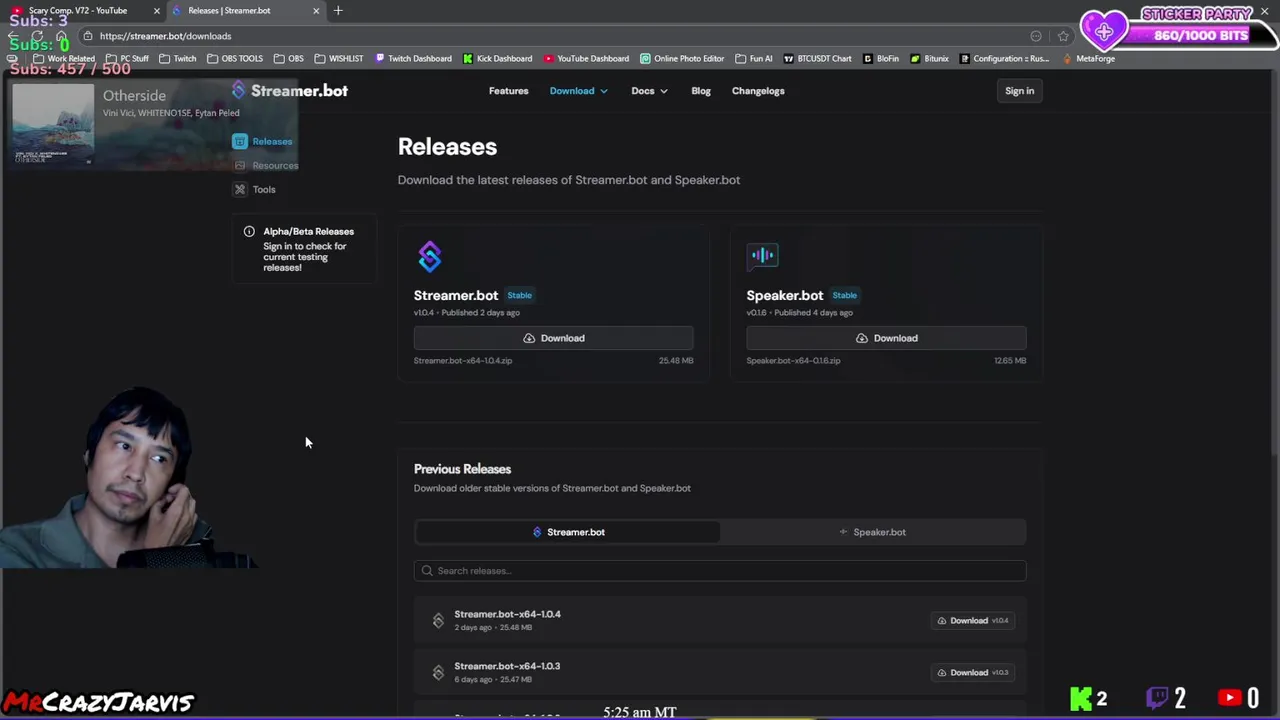1280x720 pixels.
Task: Open the PC Stuff bookmark folder
Action: (127, 59)
